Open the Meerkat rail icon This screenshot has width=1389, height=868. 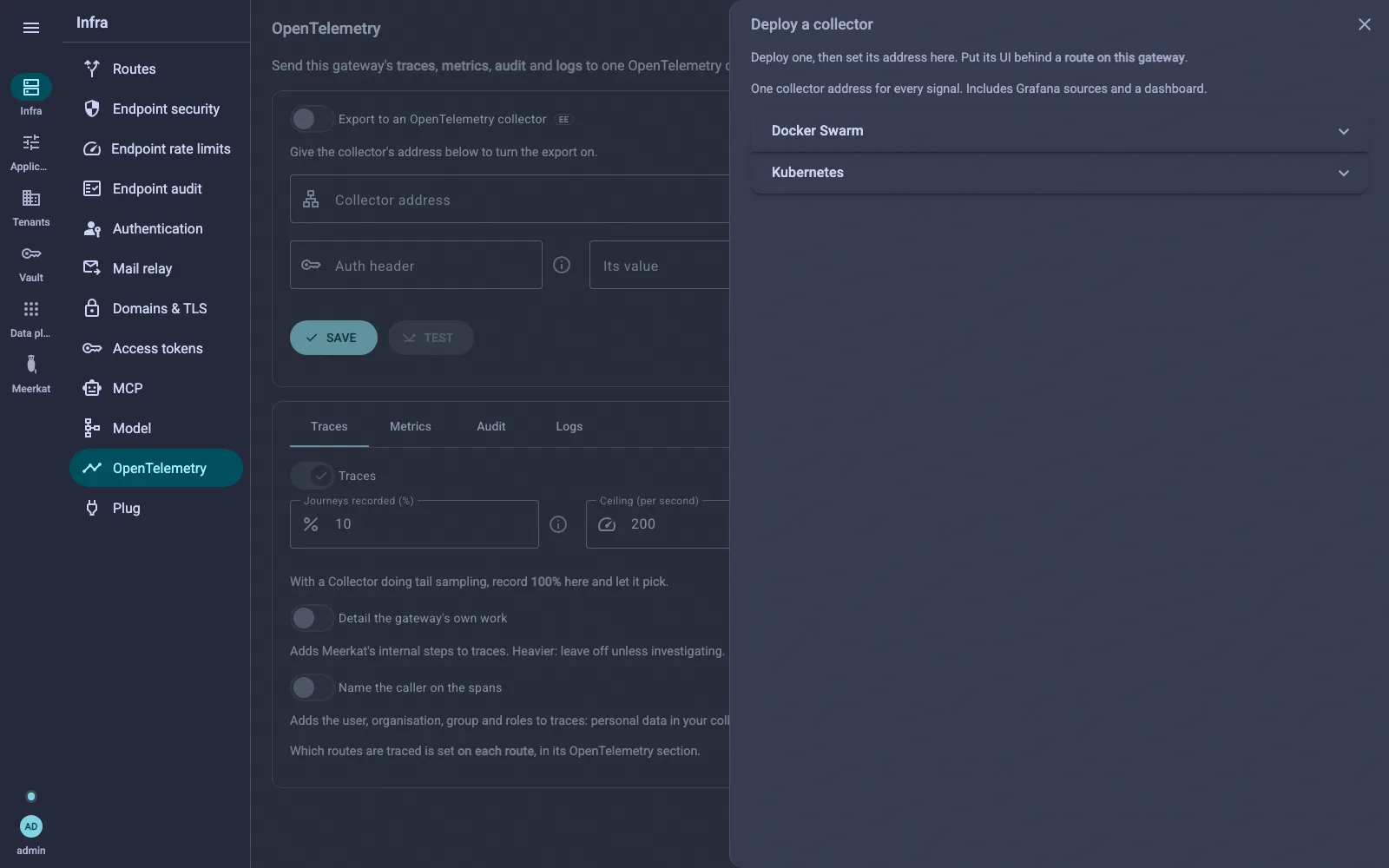pyautogui.click(x=31, y=365)
